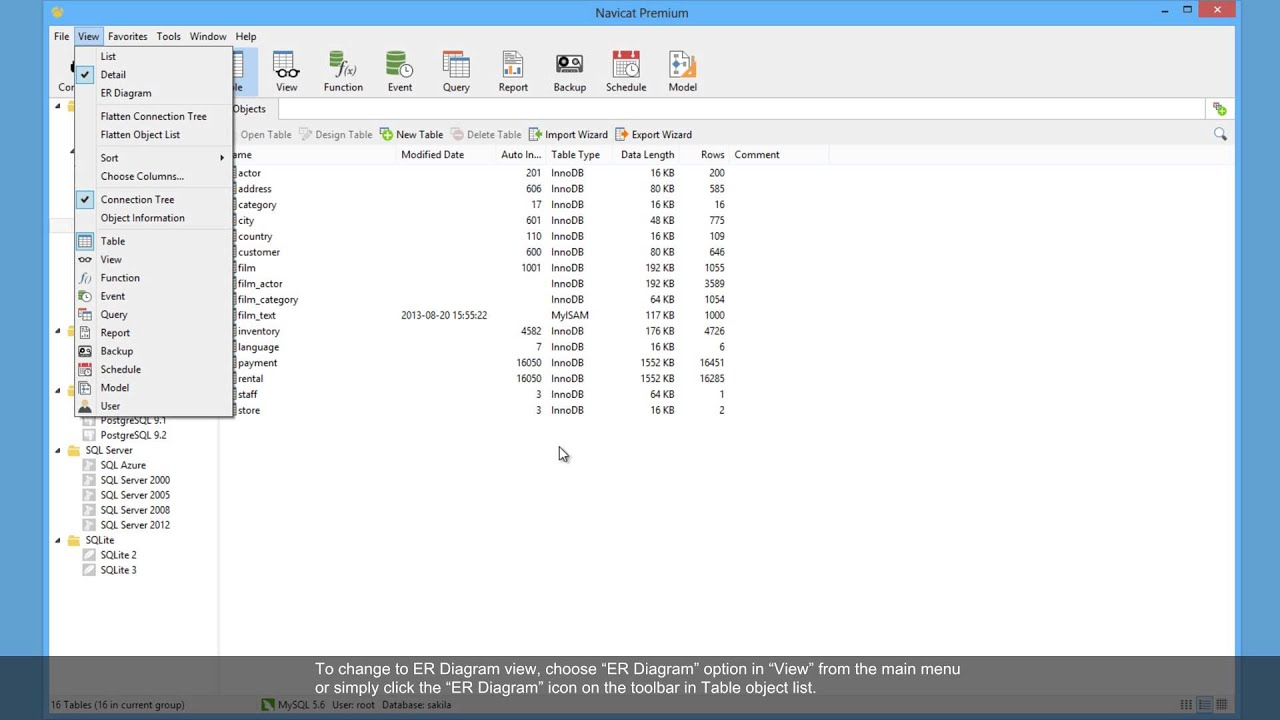Switch to list view icon in status bar
Screen dimensions: 1280x720
1186,705
